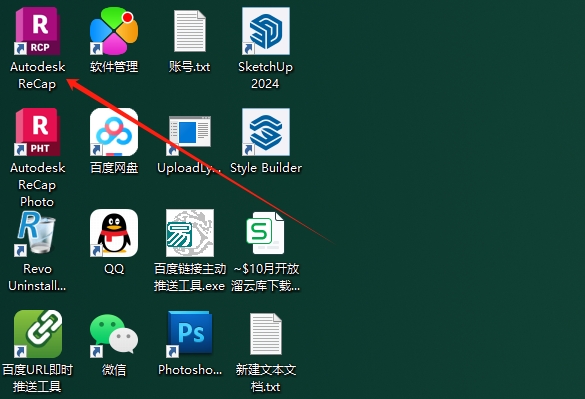
Task: Select the 百度链接主动推送工具.exe icon
Action: 190,233
